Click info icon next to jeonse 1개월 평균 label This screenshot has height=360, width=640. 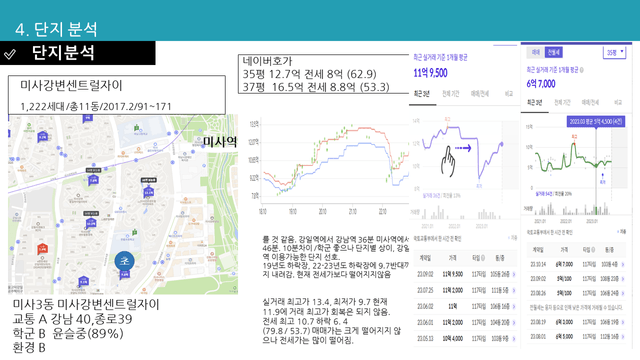pos(582,70)
